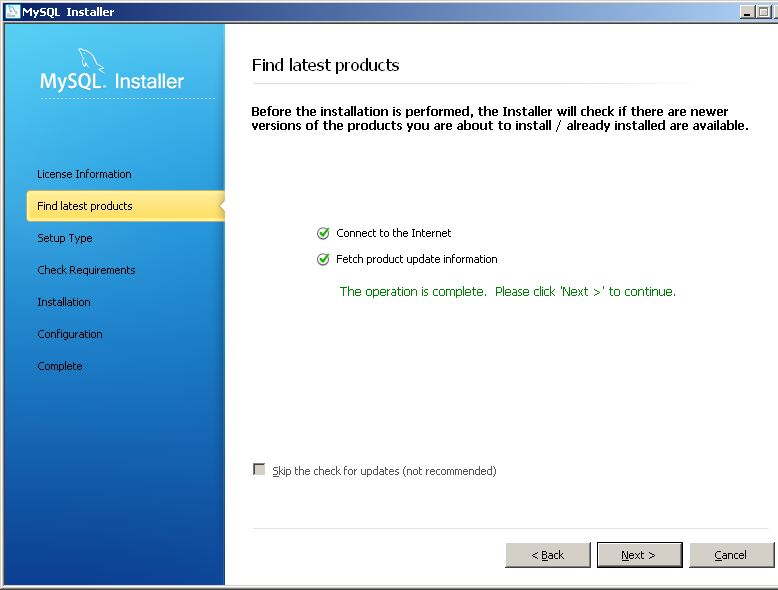Cancel the MySQL installation
The height and width of the screenshot is (590, 778).
(x=731, y=555)
